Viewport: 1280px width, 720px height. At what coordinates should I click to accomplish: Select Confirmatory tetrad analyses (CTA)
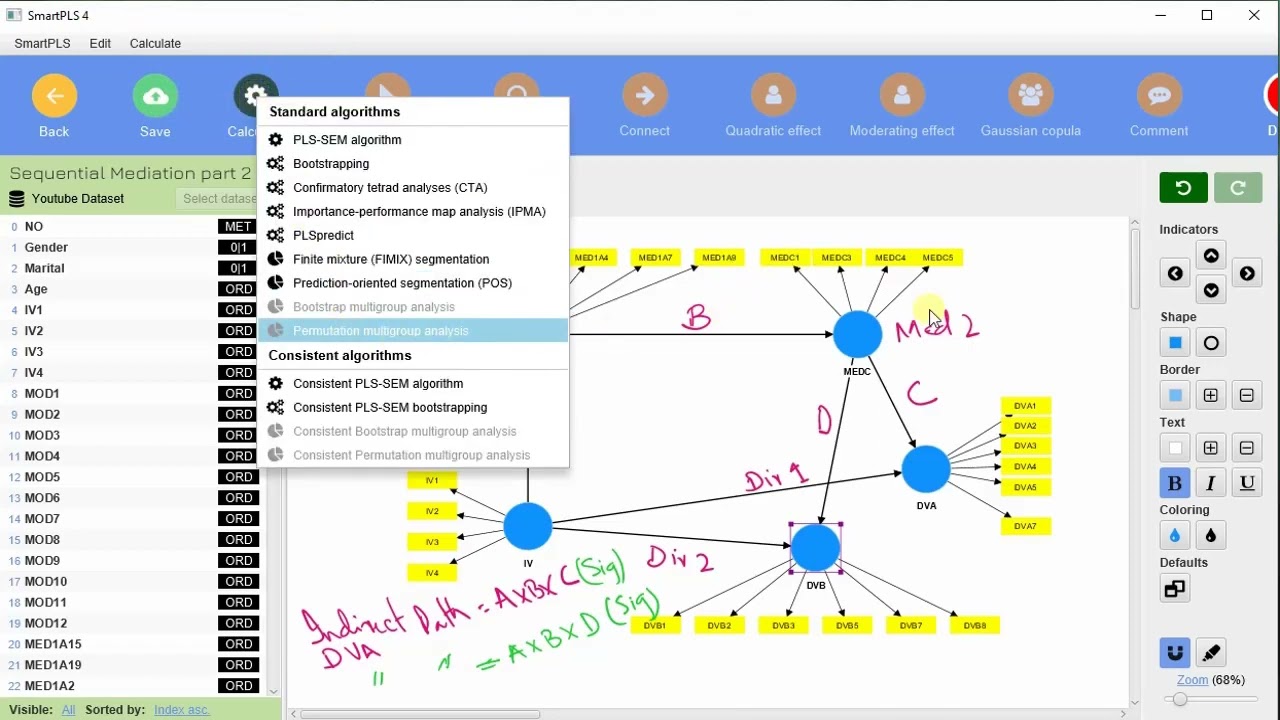pyautogui.click(x=413, y=188)
